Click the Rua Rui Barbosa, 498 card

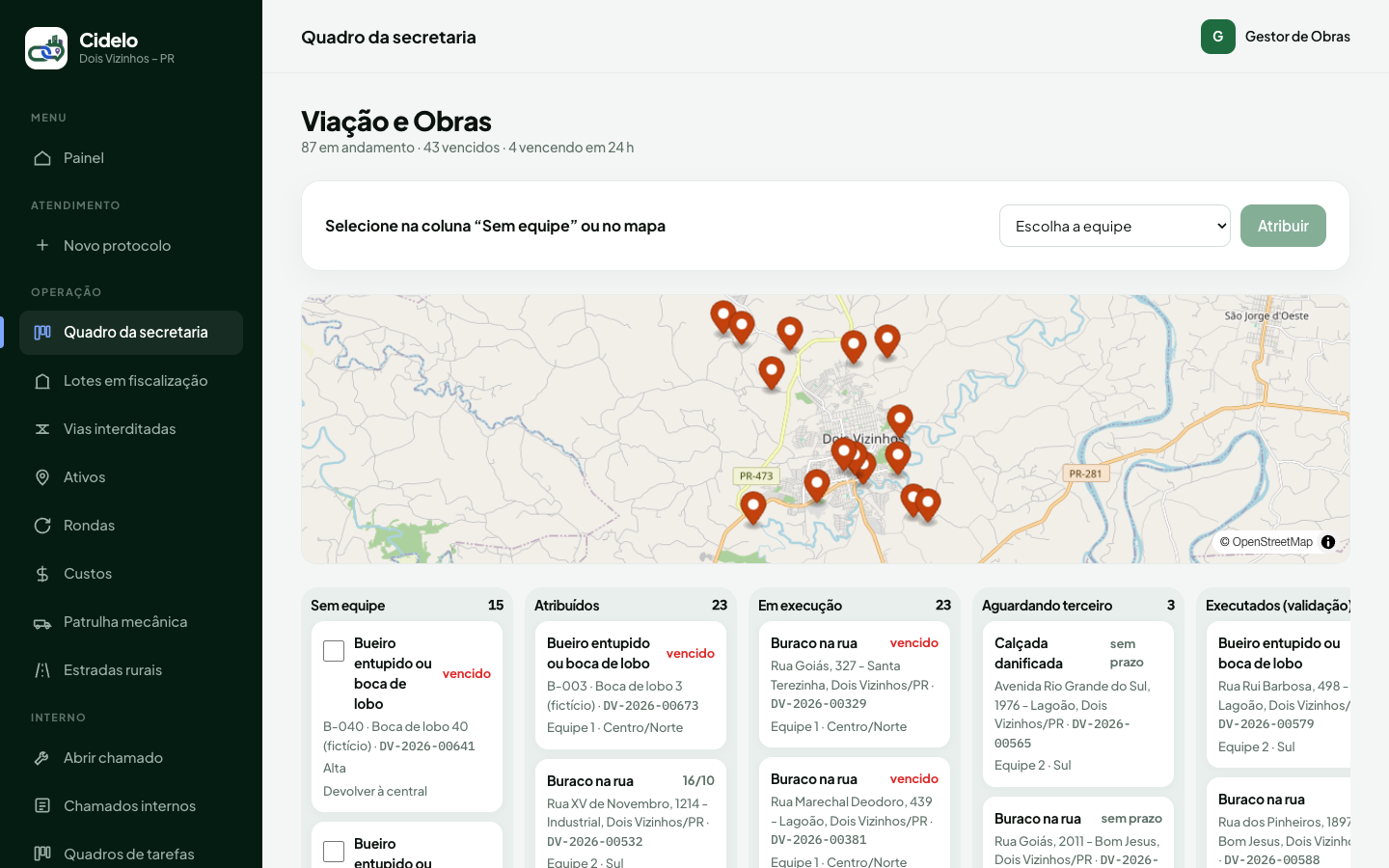1278,694
